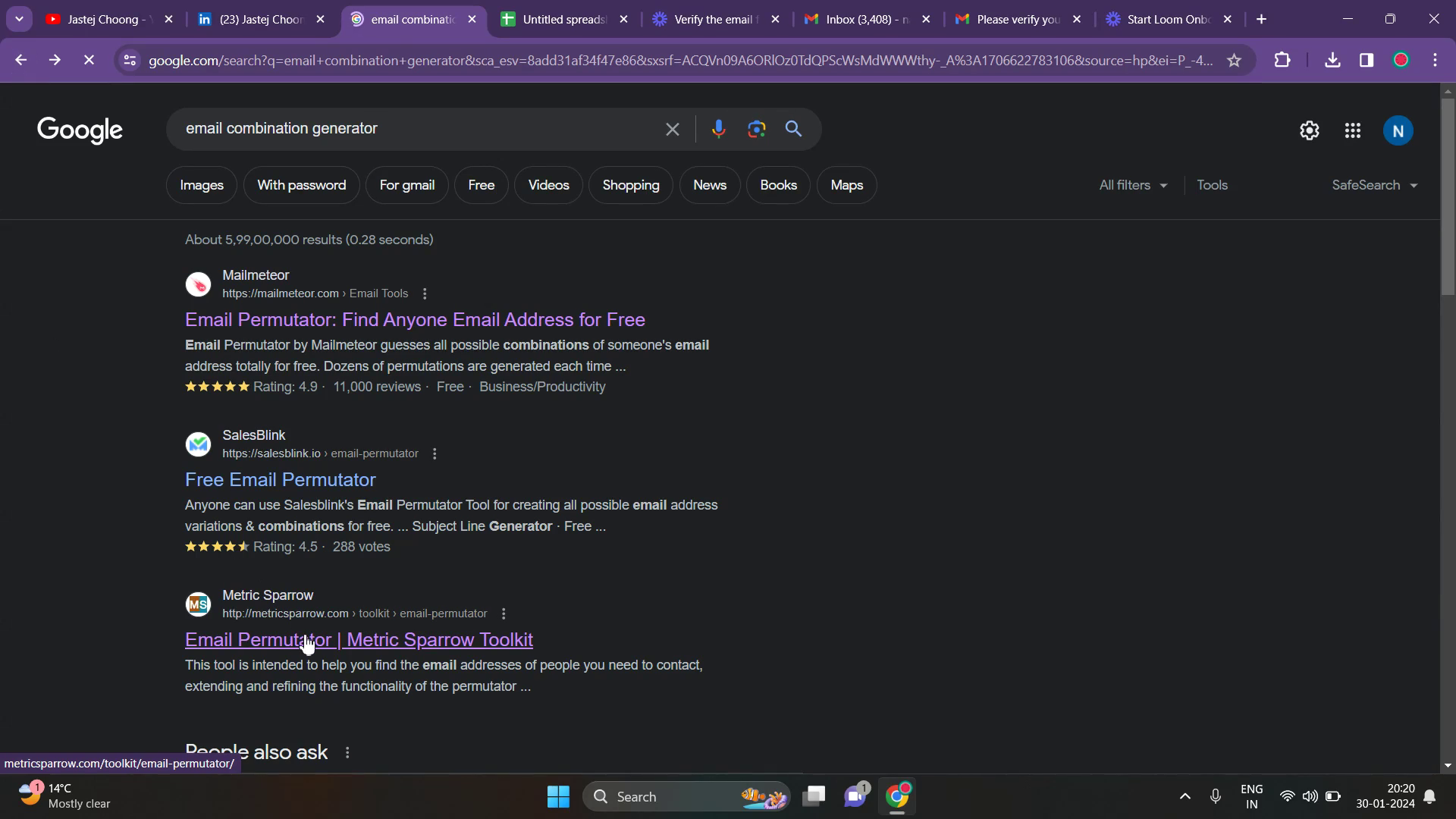Open Chrome extensions puzzle icon

point(1282,60)
